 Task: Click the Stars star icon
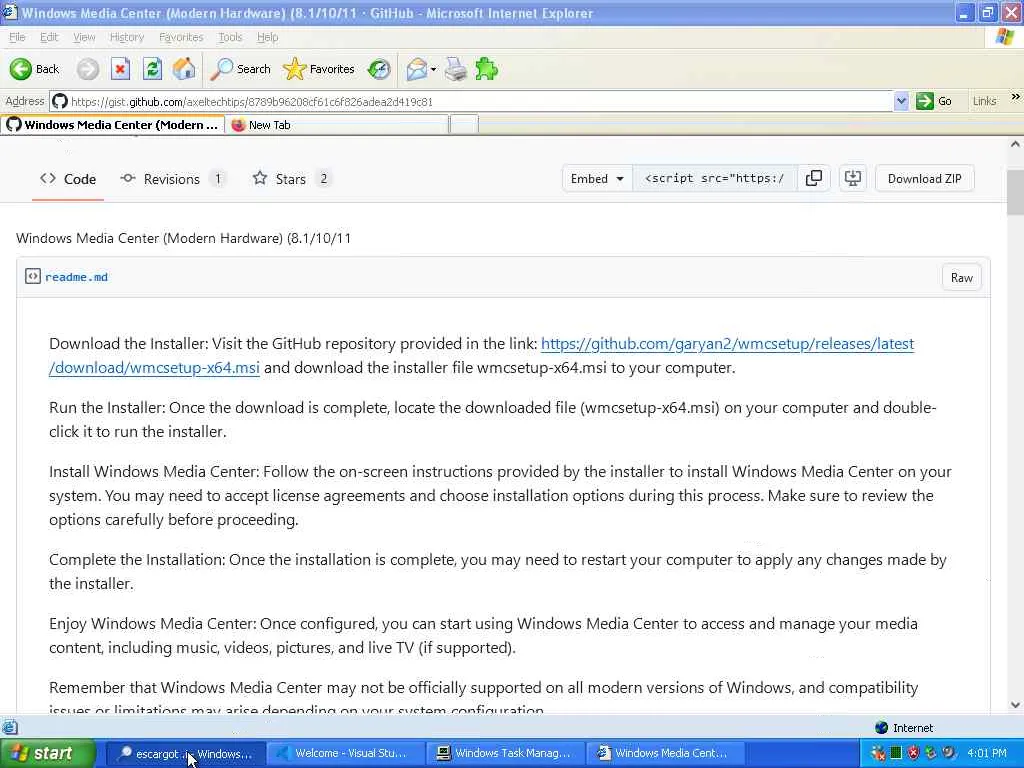coord(260,178)
